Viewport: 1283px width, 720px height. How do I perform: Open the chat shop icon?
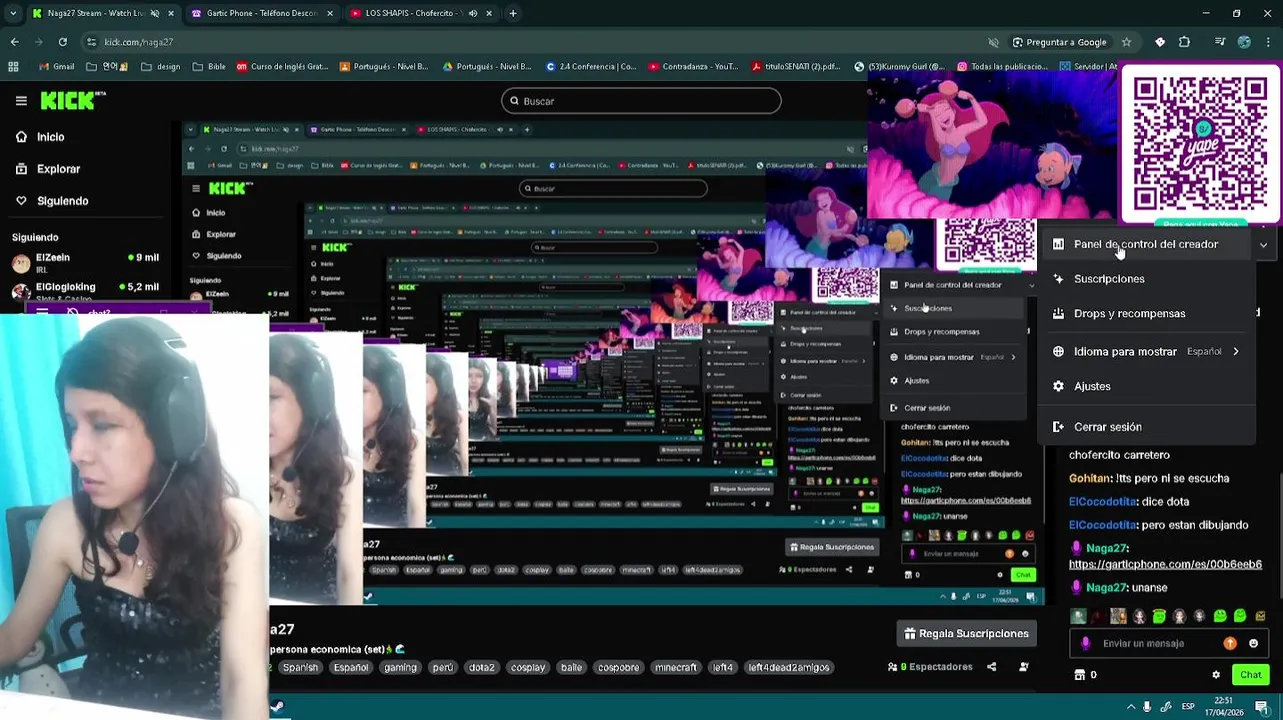click(1079, 675)
